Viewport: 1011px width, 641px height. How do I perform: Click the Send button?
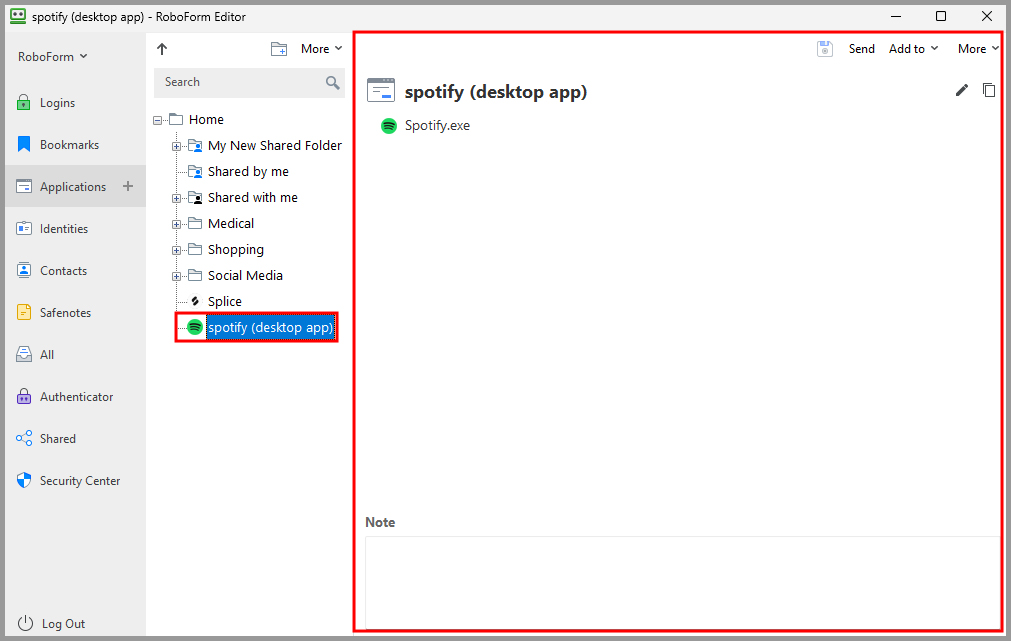(x=861, y=49)
